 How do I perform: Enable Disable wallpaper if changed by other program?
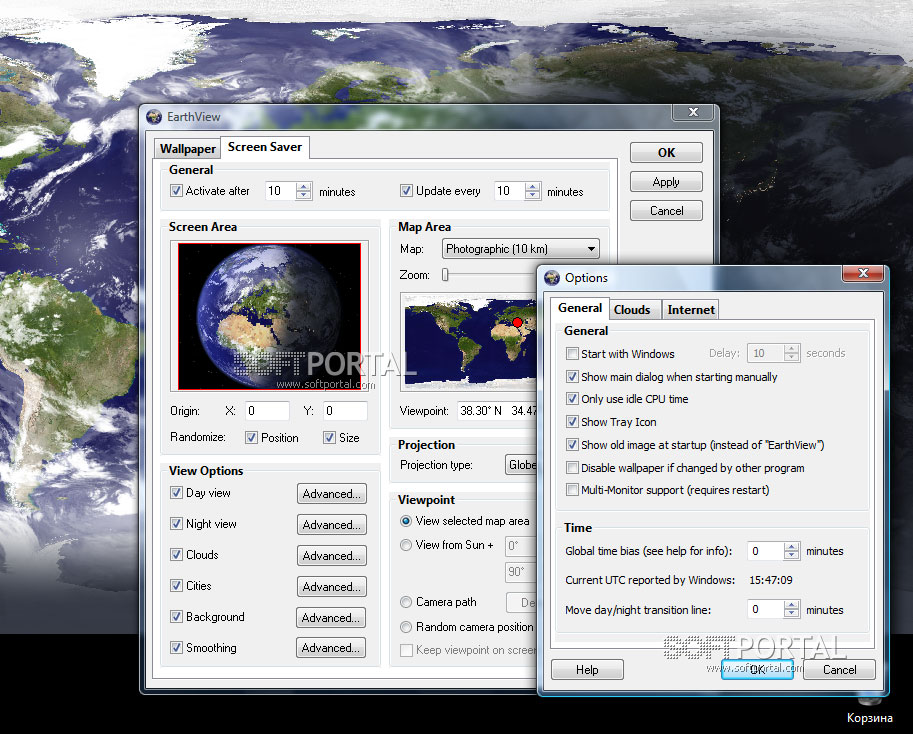[572, 467]
